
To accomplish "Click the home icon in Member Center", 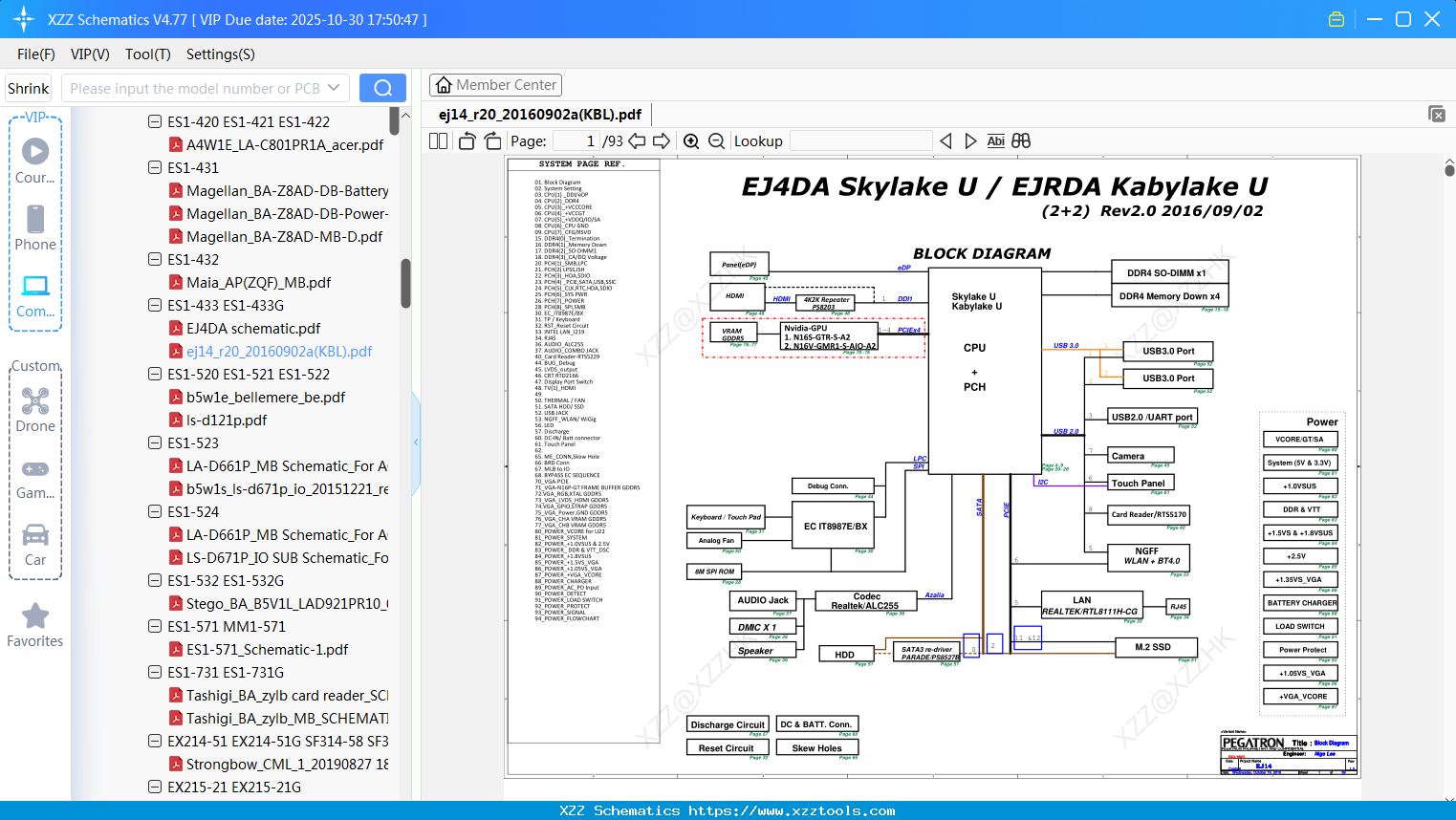I will (x=444, y=85).
